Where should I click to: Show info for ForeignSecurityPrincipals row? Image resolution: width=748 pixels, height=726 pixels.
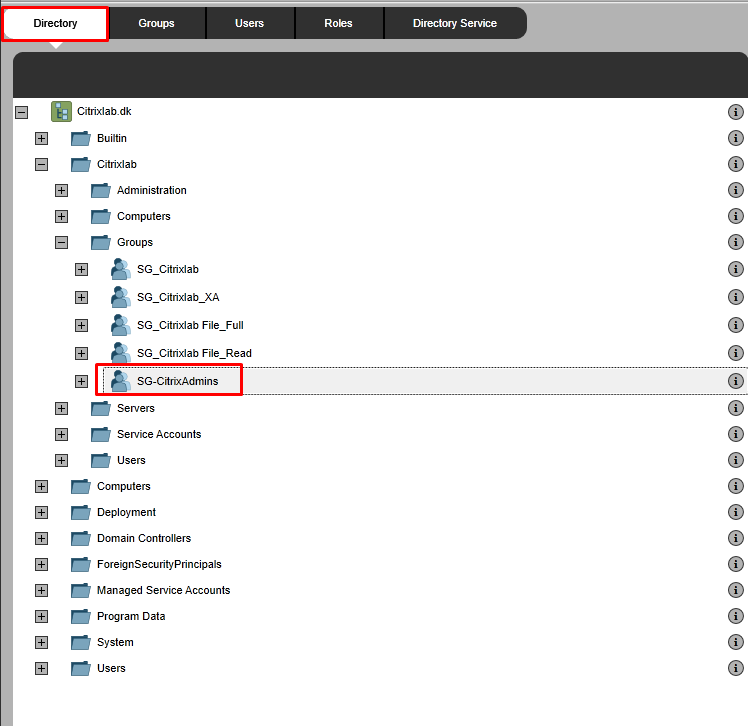point(736,564)
